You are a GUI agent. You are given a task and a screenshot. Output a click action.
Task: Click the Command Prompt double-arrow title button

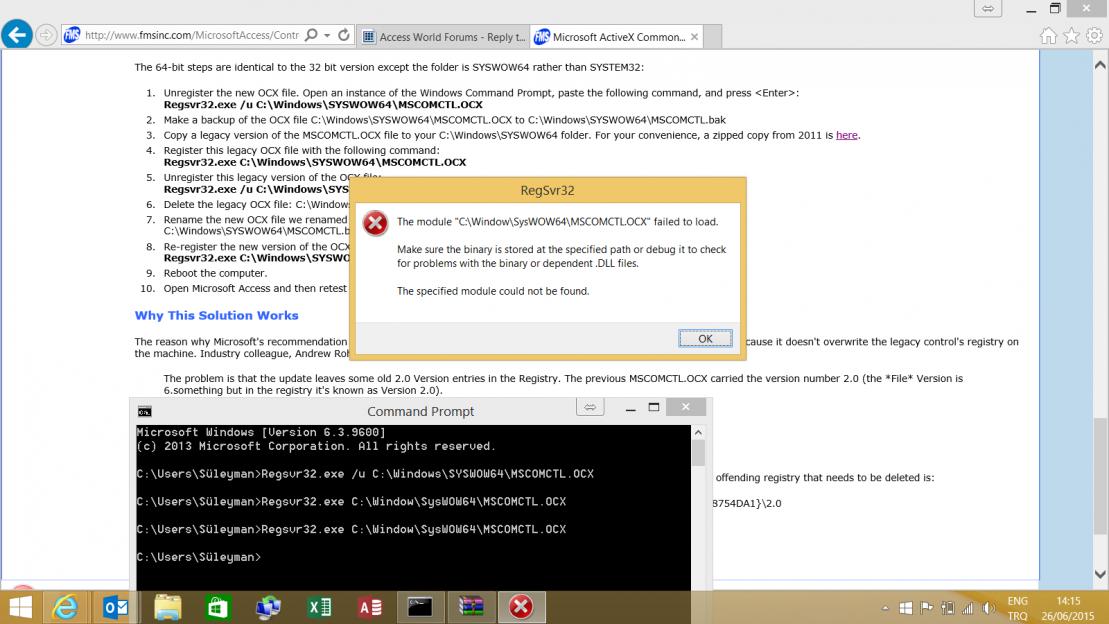click(x=590, y=407)
